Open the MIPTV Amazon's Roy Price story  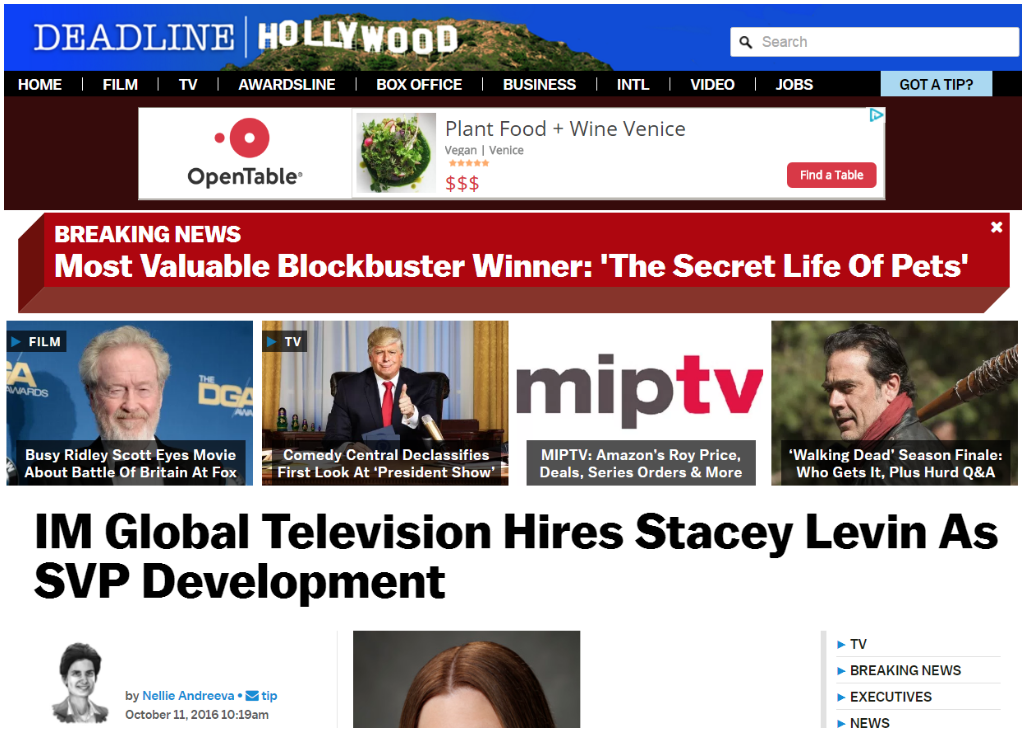pos(640,403)
